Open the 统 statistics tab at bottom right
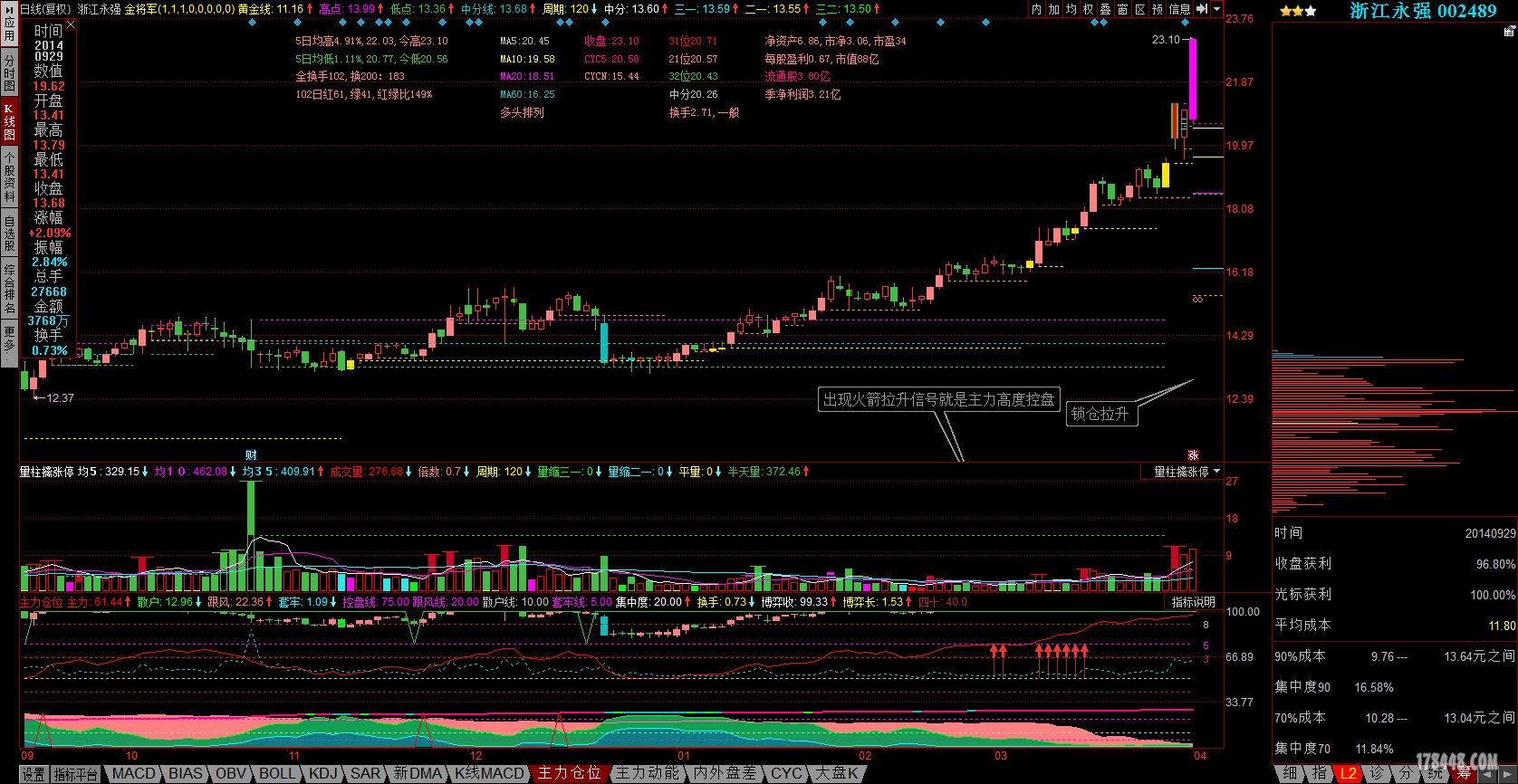The width and height of the screenshot is (1518, 784). pyautogui.click(x=1435, y=774)
